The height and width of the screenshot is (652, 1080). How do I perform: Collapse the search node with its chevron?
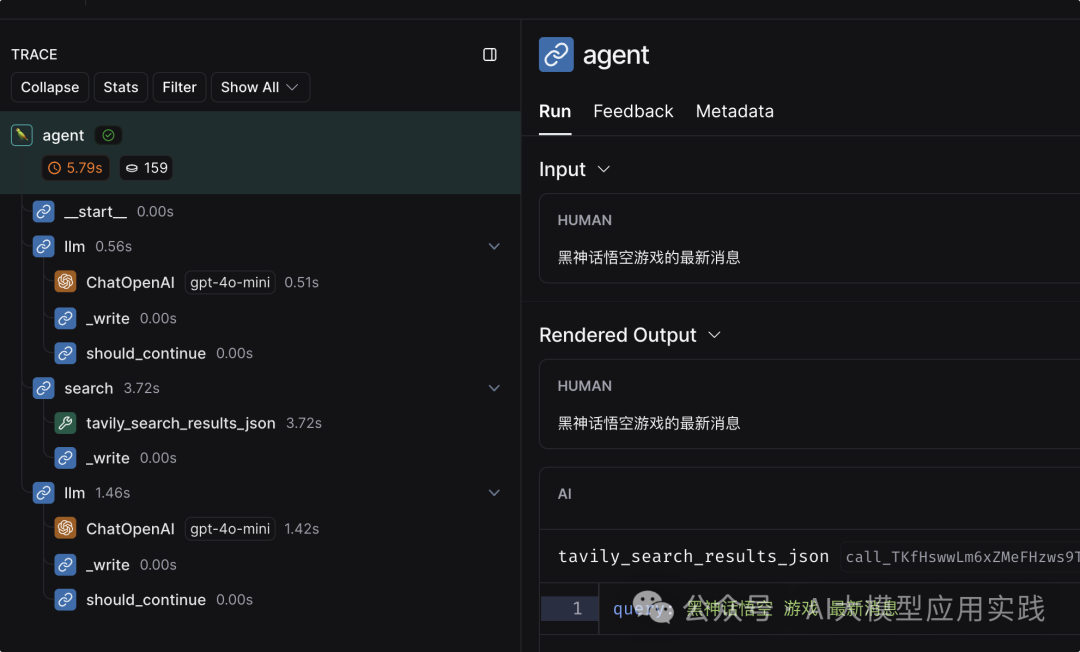(x=494, y=388)
